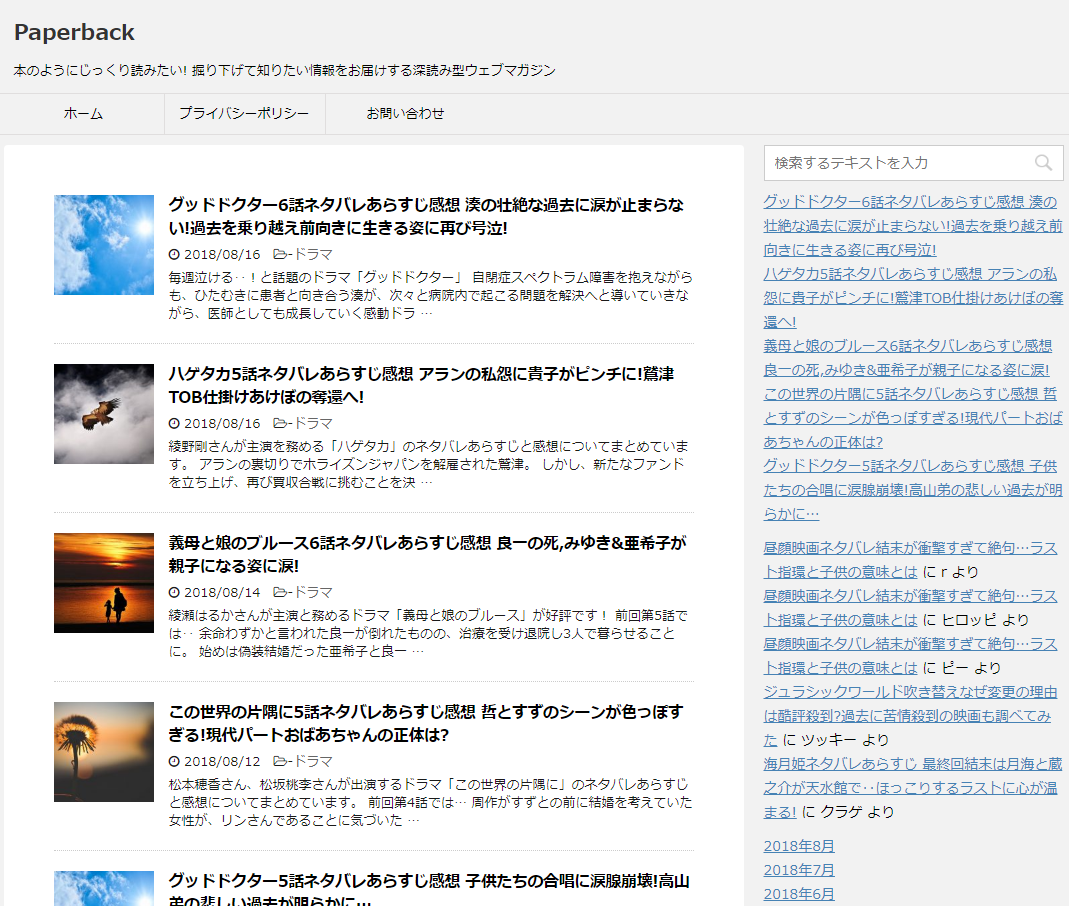Image resolution: width=1069 pixels, height=906 pixels.
Task: Open この世界の片隅に5話 article headline
Action: (425, 723)
